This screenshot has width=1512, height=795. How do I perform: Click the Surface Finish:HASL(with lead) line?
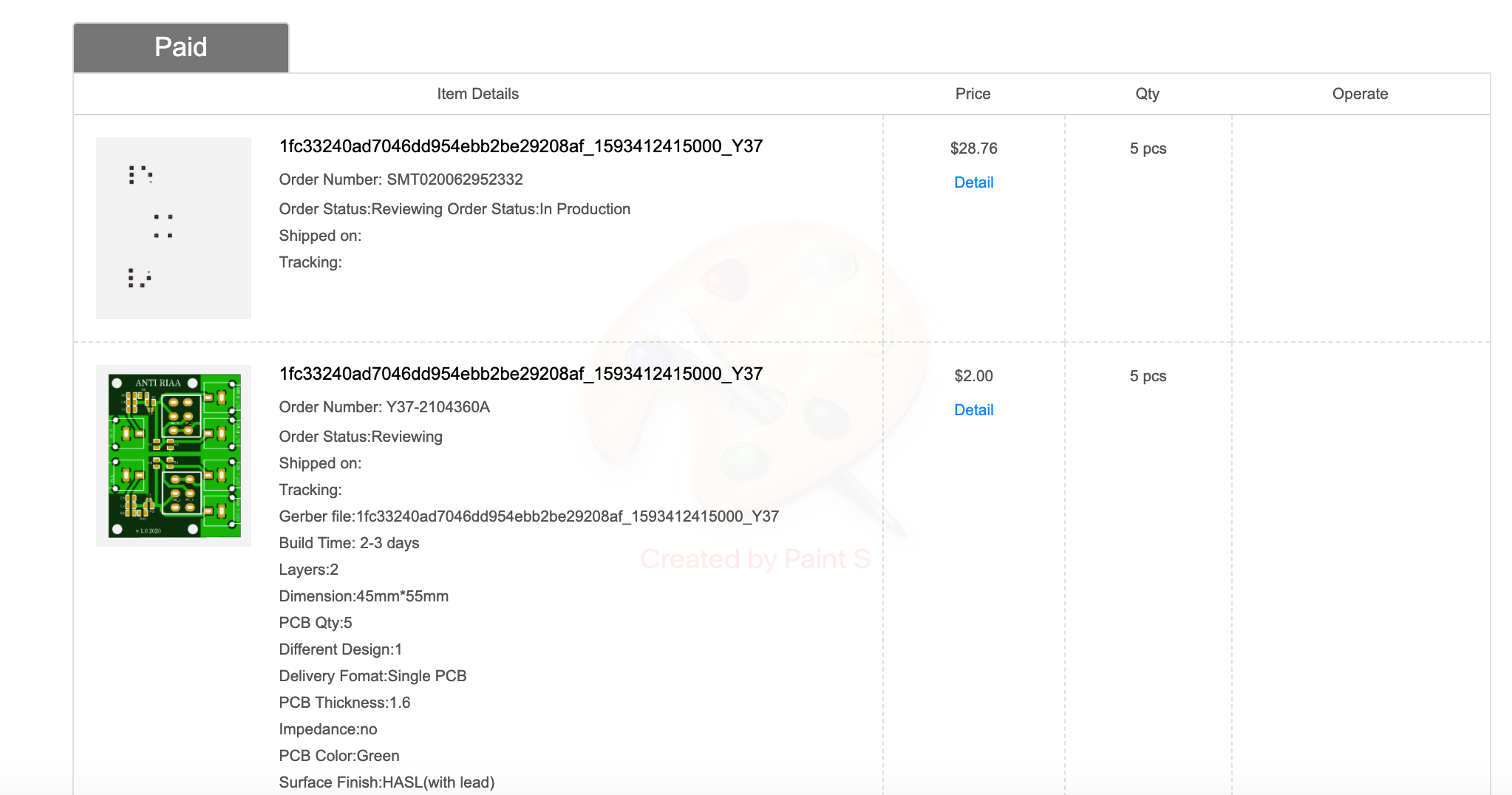[386, 782]
